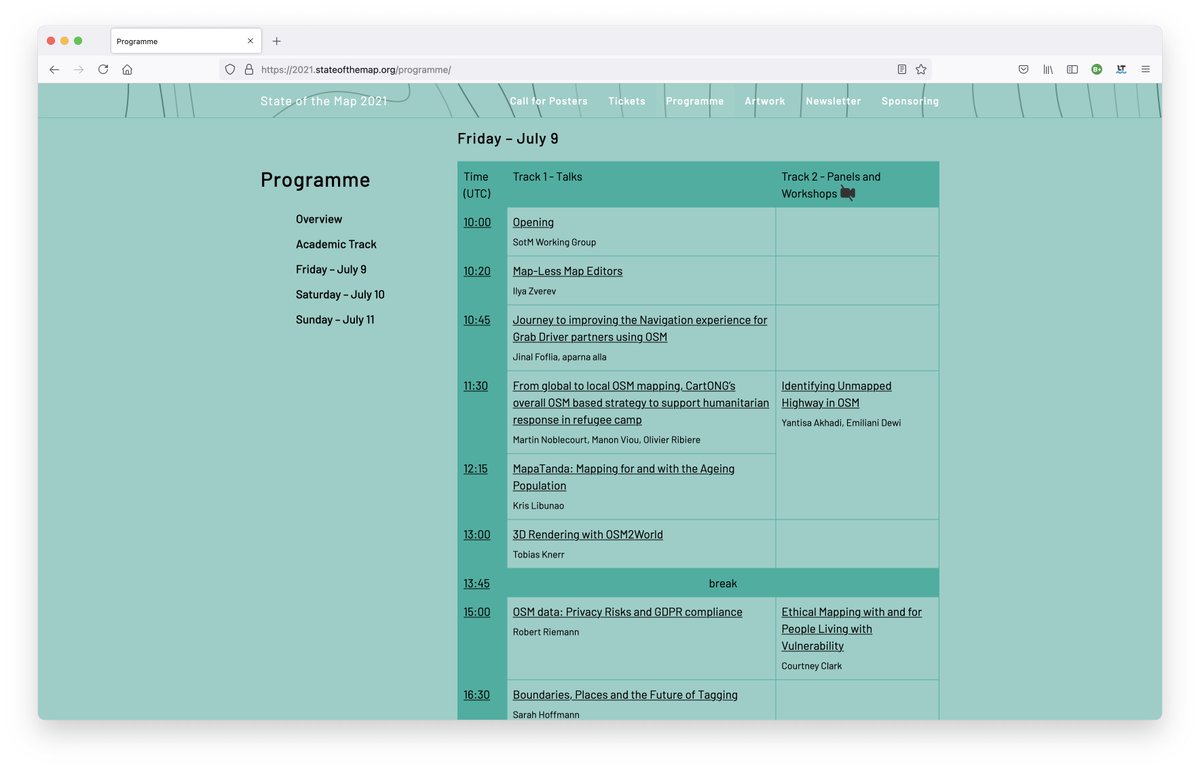The image size is (1200, 770).
Task: Open the Grab Driver navigation experience talk
Action: click(x=640, y=329)
